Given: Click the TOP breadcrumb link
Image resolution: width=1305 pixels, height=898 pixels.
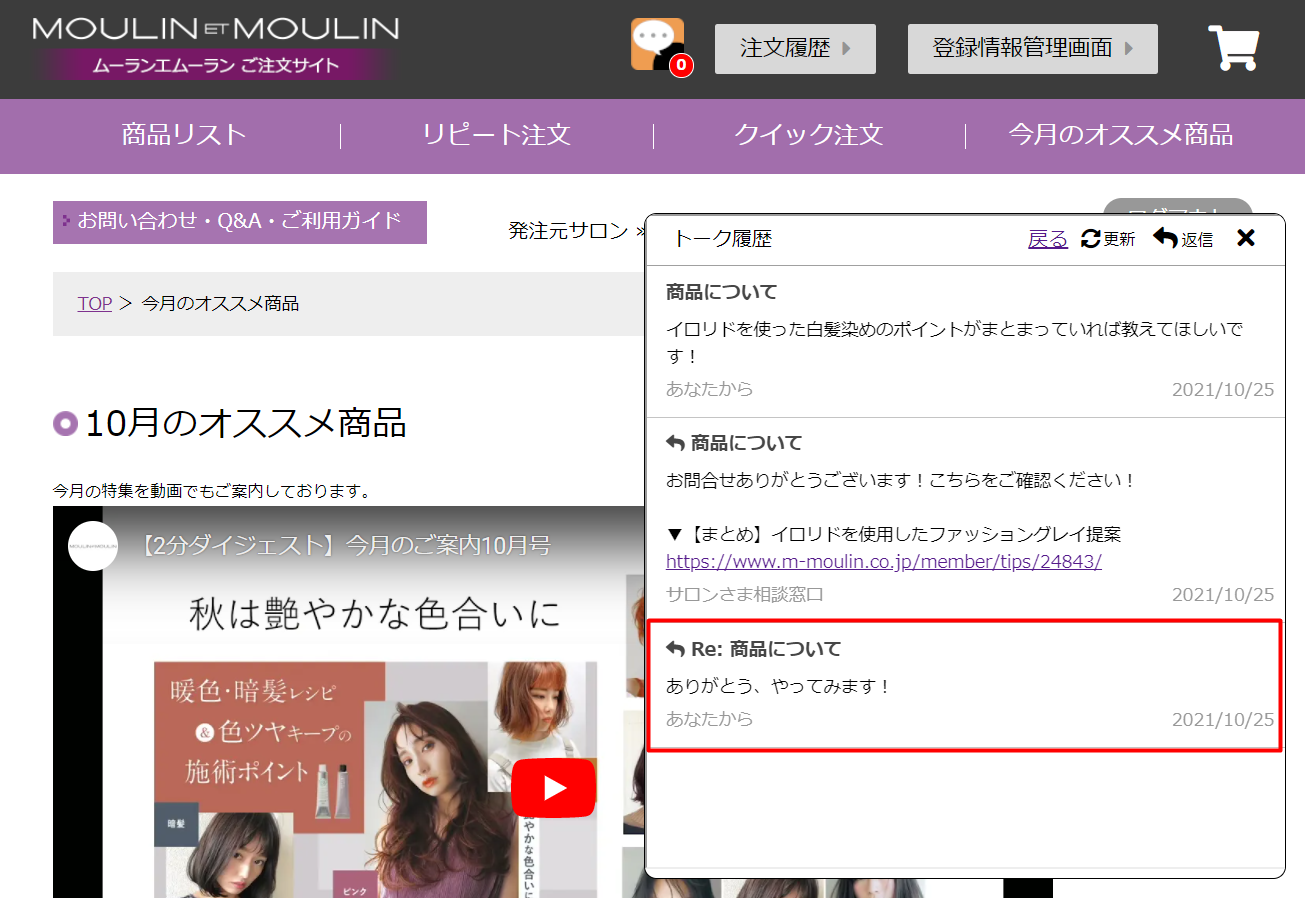Looking at the screenshot, I should click(x=95, y=304).
